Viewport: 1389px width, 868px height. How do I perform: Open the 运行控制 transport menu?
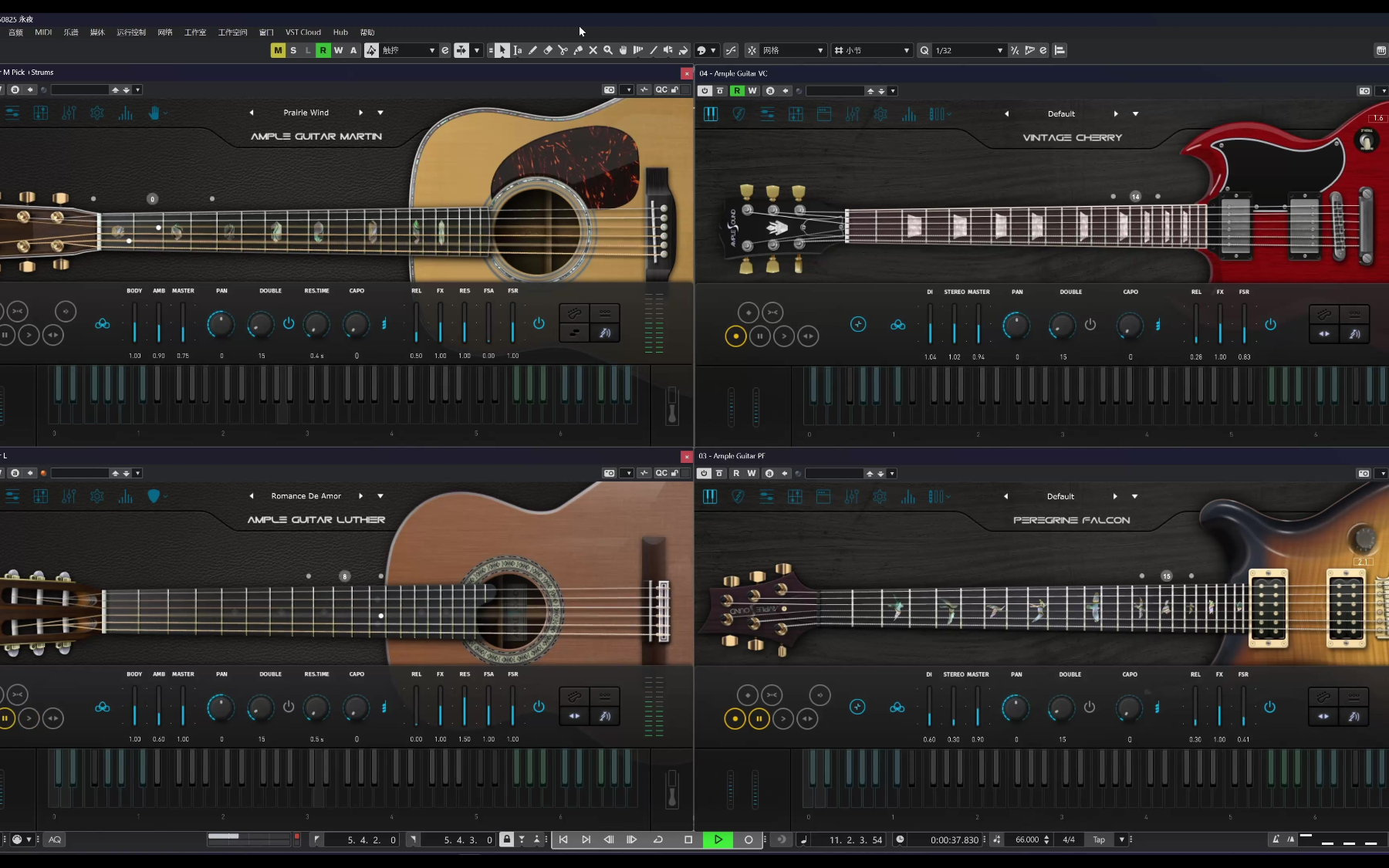131,32
